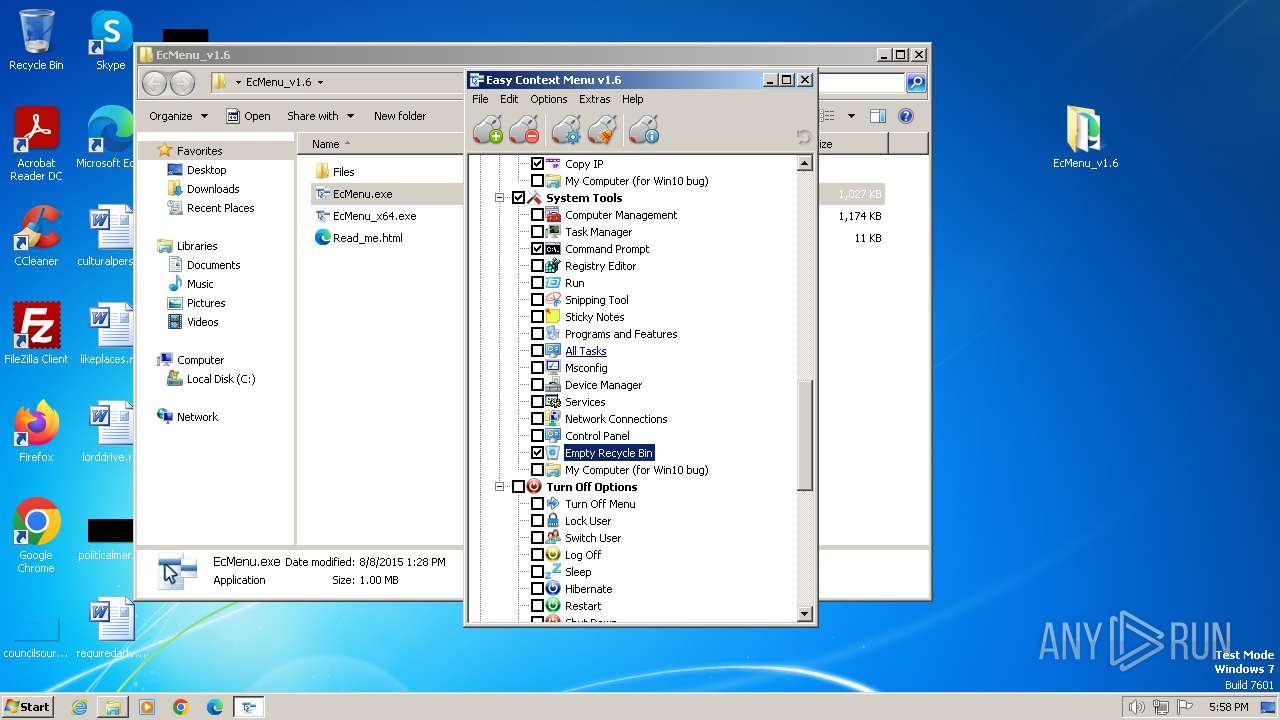Screen dimensions: 1280x720
Task: Click the tree scrollbar down arrow
Action: tap(805, 614)
